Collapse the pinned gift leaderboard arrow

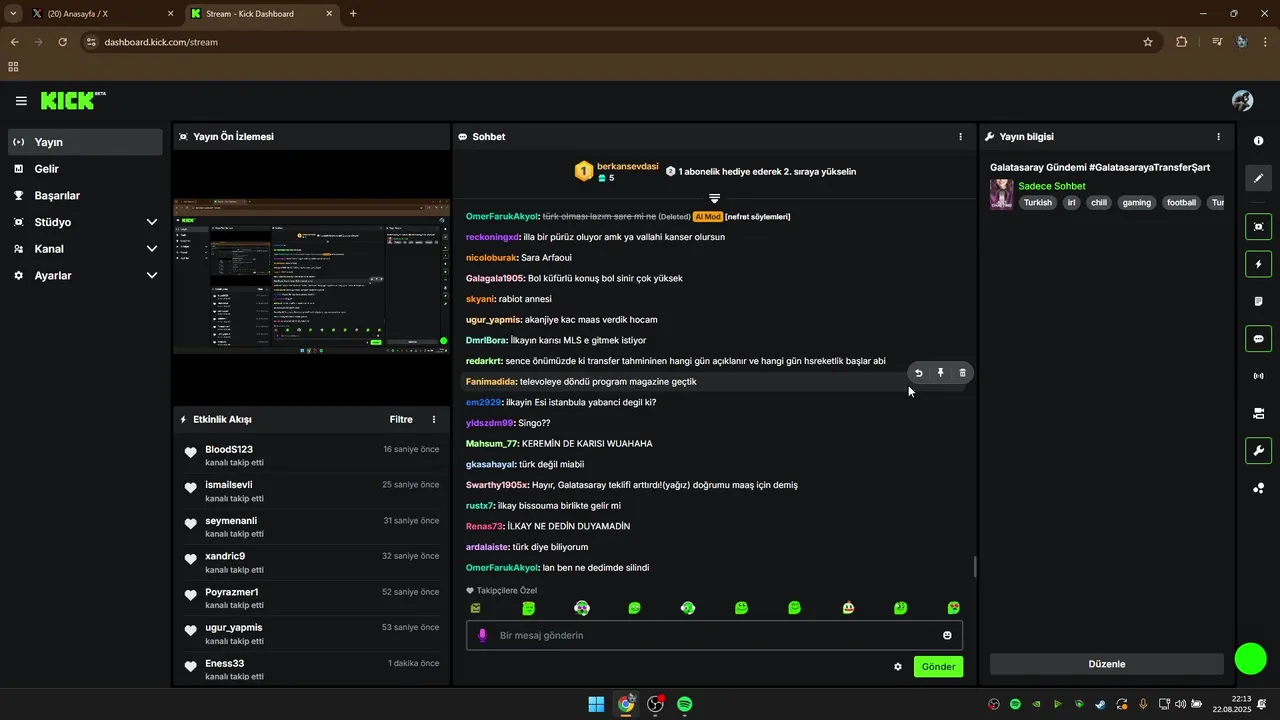tap(714, 199)
